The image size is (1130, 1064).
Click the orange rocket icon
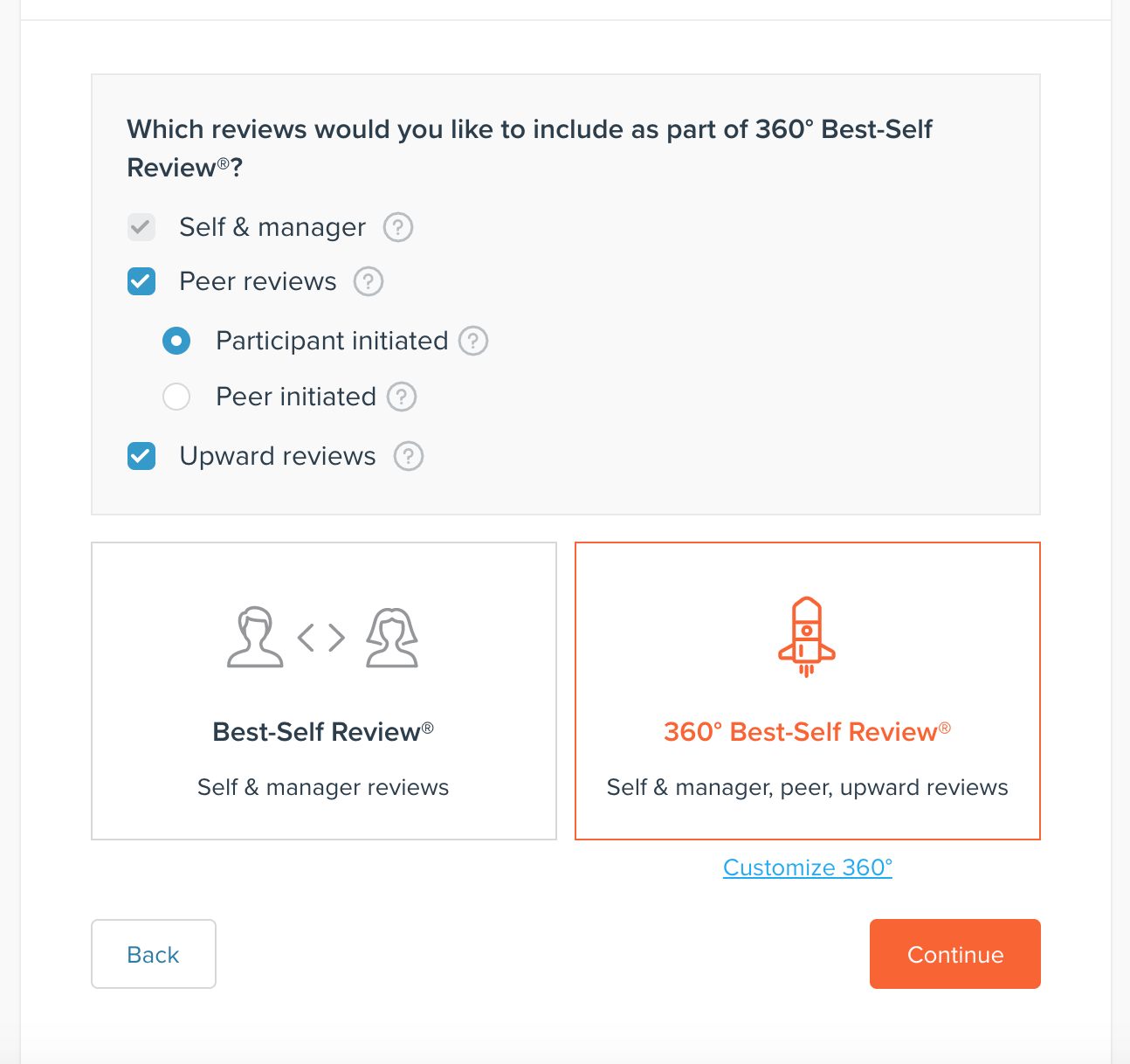pos(807,637)
